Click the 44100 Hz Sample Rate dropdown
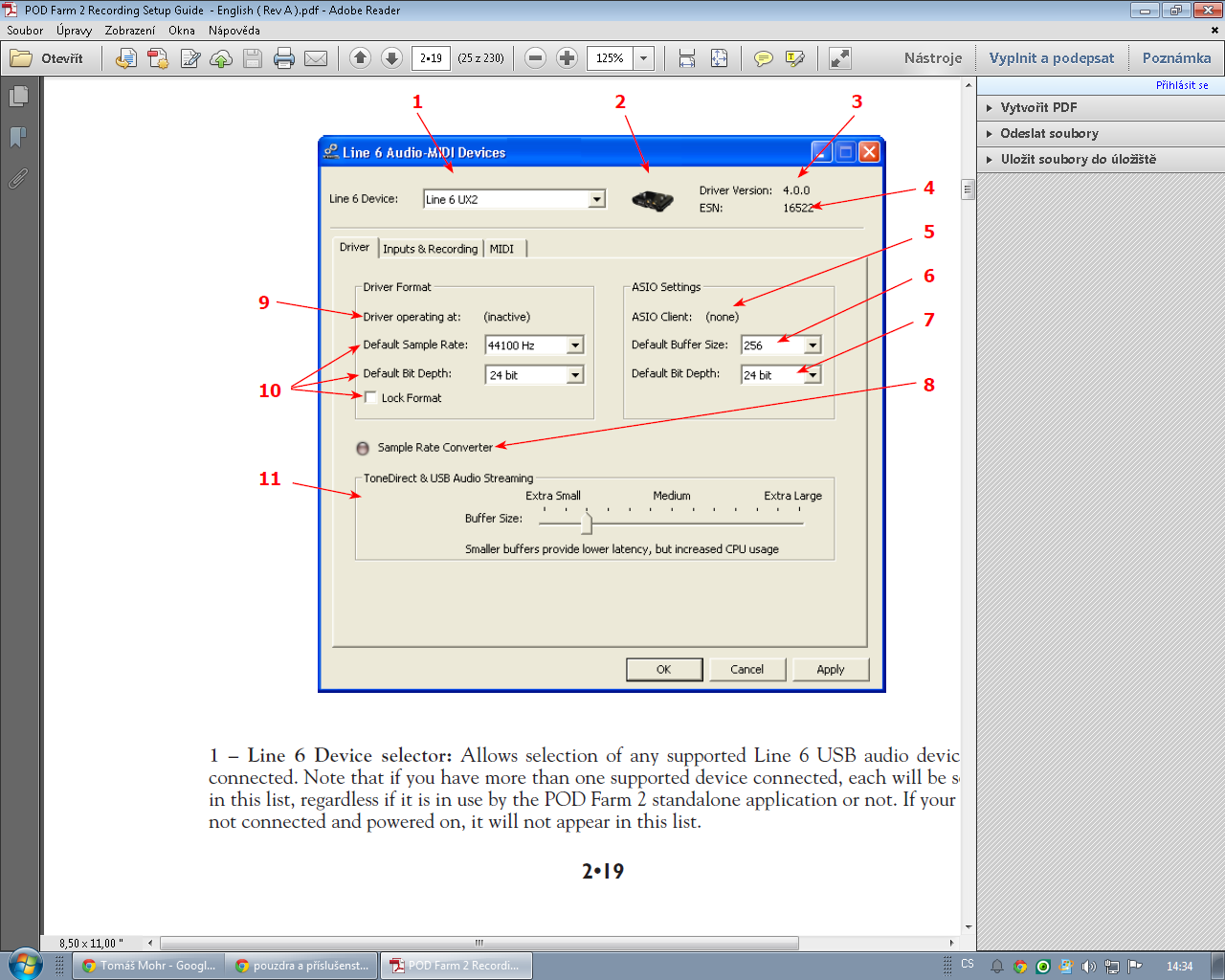 (534, 345)
